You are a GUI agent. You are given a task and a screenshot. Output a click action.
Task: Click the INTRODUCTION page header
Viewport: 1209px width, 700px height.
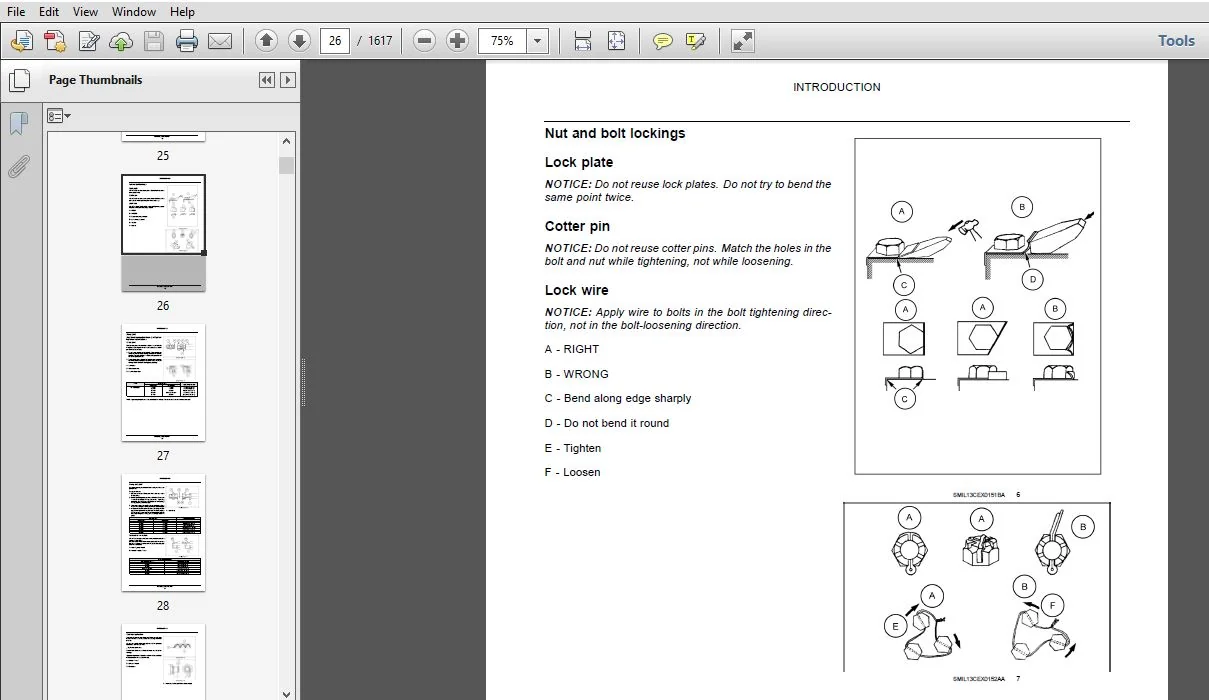[x=837, y=87]
